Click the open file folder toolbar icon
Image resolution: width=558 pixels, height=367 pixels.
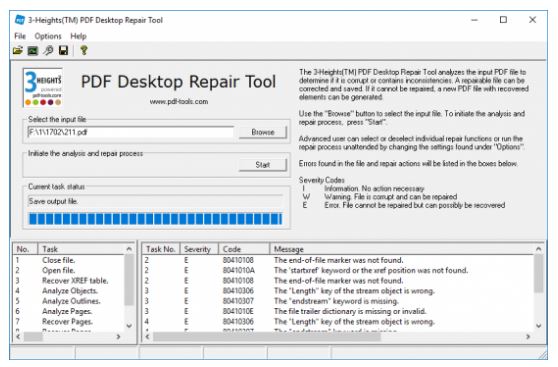17,51
